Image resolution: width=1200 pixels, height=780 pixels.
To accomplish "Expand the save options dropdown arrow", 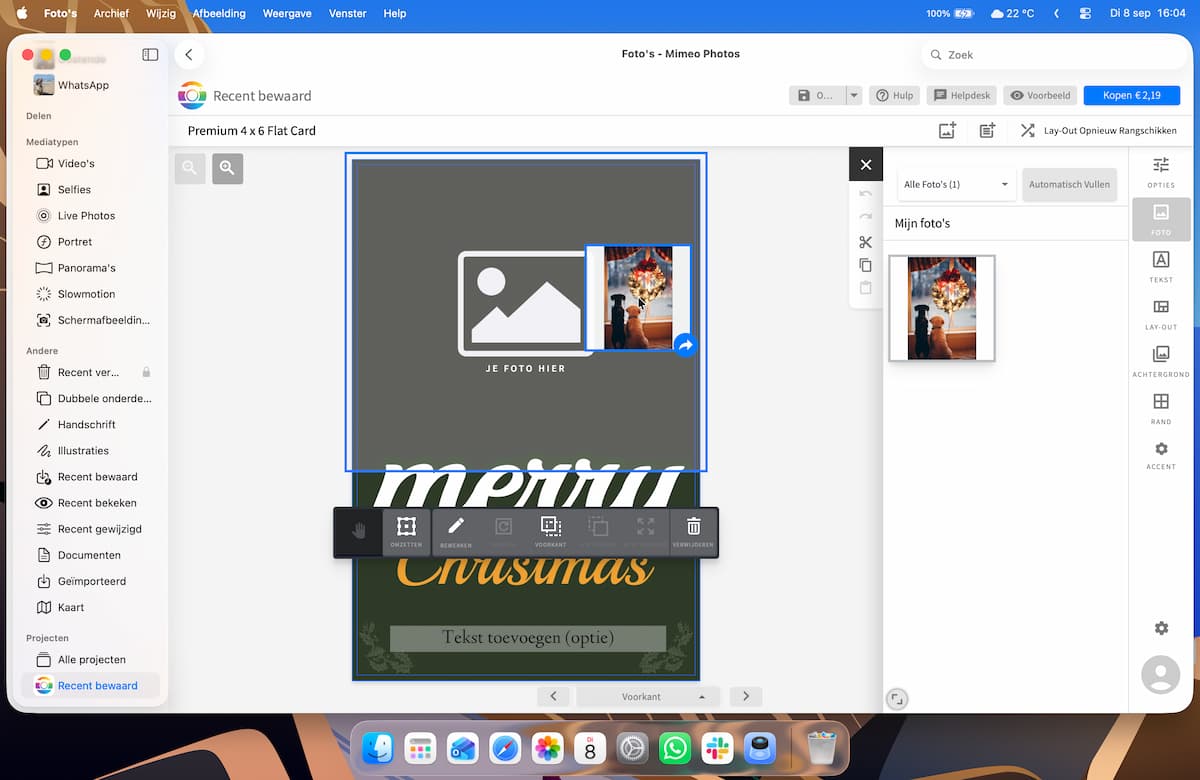I will 853,96.
